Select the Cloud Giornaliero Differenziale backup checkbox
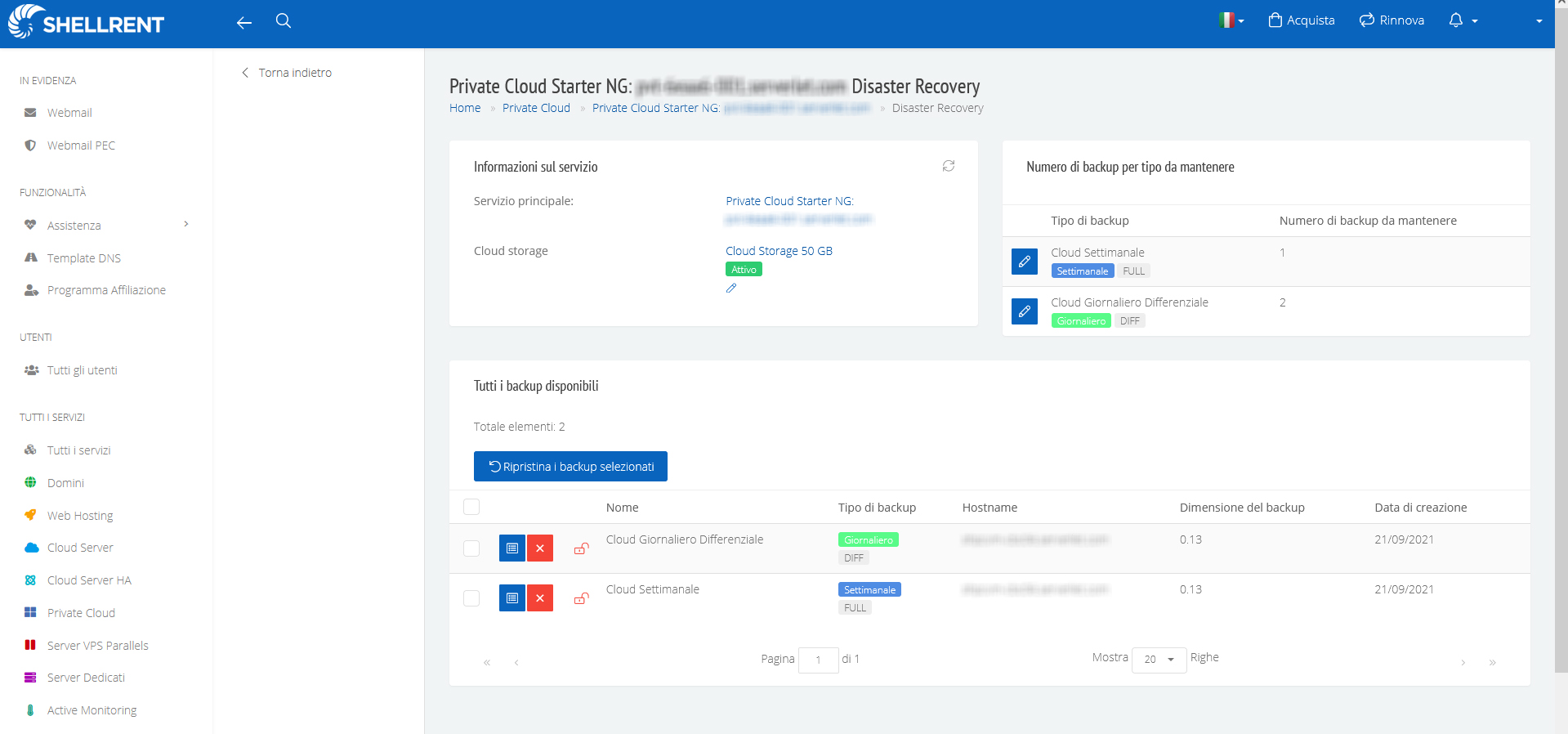Viewport: 1568px width, 734px height. [x=471, y=548]
